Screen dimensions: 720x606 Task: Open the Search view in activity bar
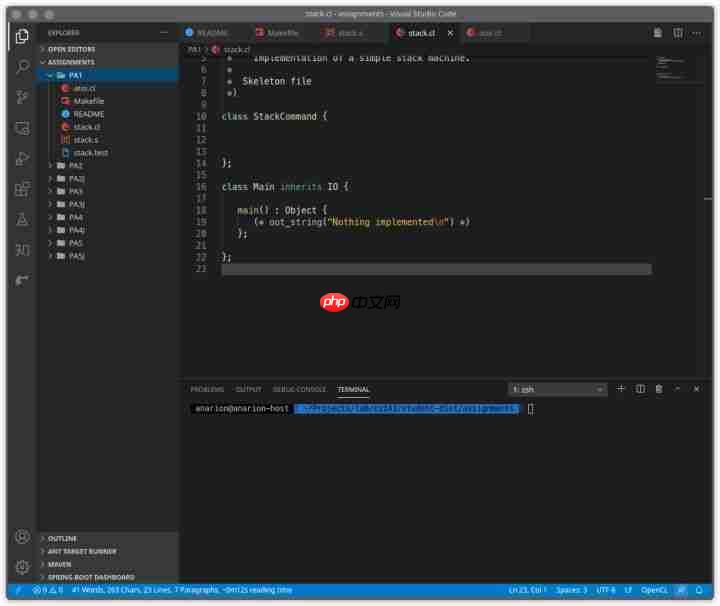pos(22,67)
